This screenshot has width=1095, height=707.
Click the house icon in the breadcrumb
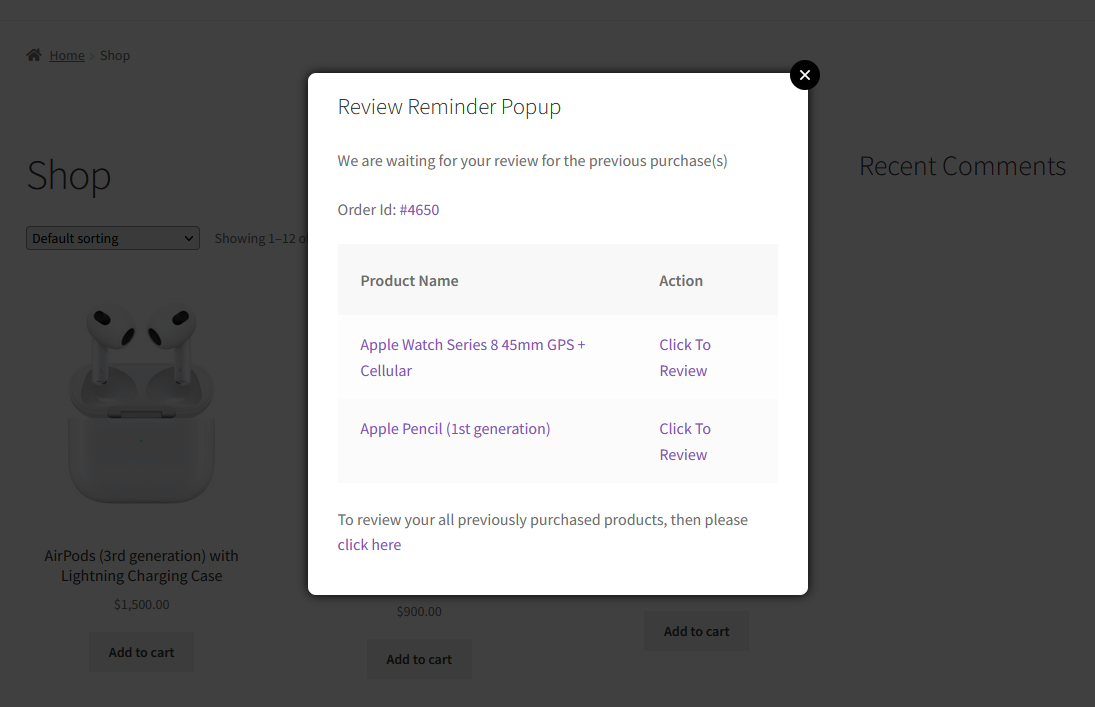33,55
